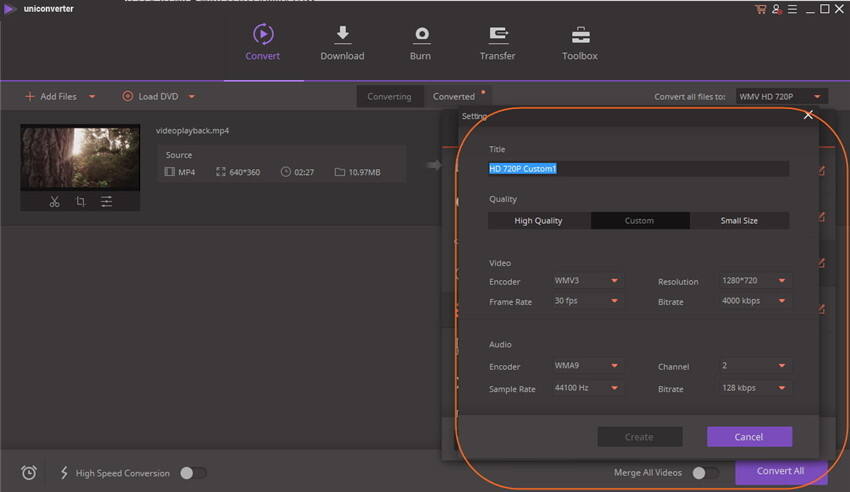The height and width of the screenshot is (492, 850).
Task: Open the hamburger menu icon
Action: (x=793, y=9)
